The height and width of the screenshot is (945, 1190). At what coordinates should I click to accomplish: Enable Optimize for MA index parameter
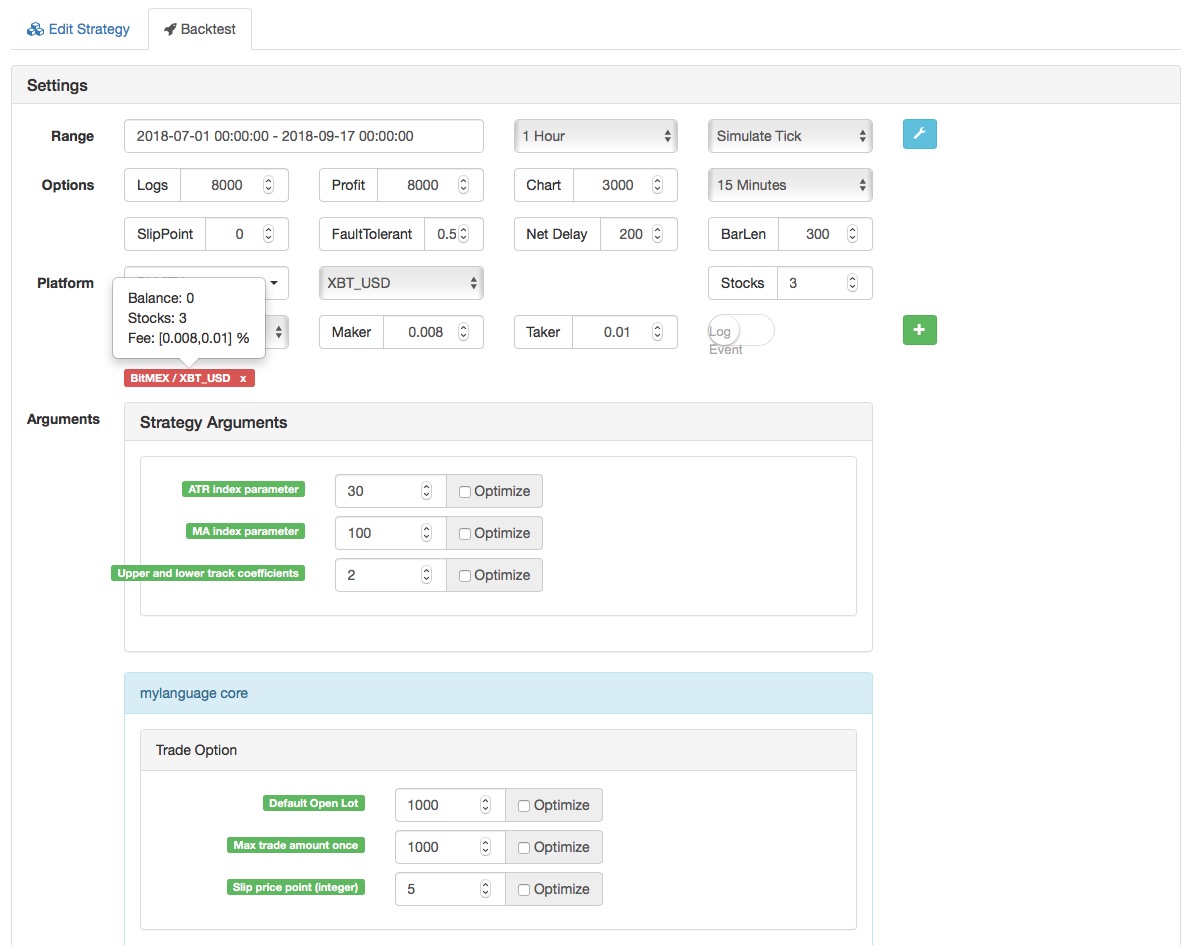click(x=465, y=533)
